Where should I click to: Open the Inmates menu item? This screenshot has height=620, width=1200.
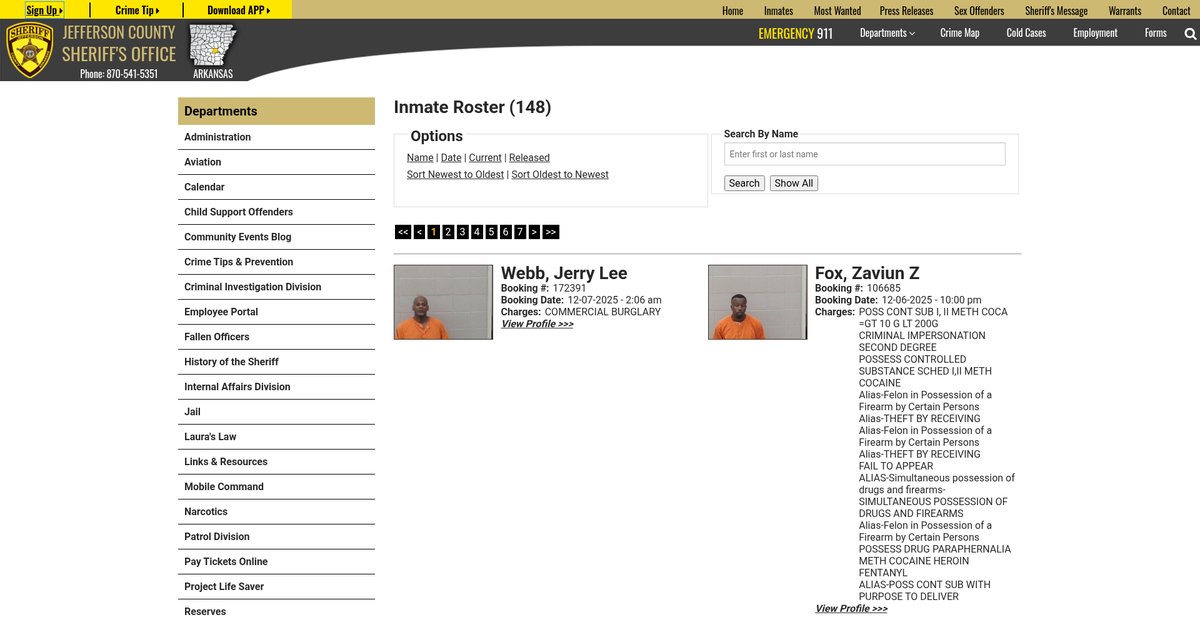(778, 11)
